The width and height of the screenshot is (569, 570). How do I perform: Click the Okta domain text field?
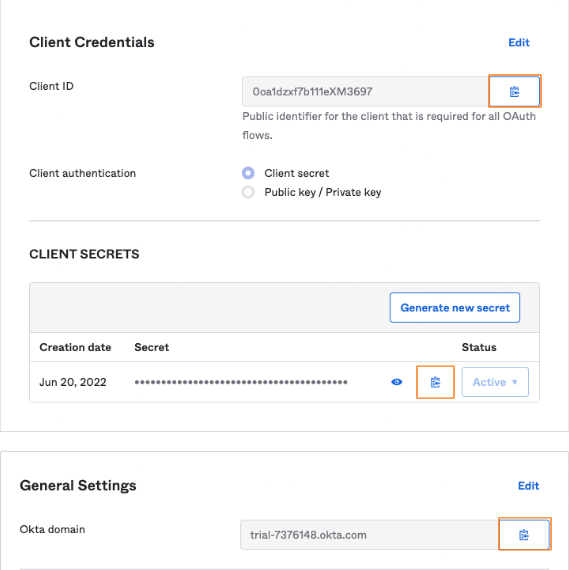[x=369, y=535]
